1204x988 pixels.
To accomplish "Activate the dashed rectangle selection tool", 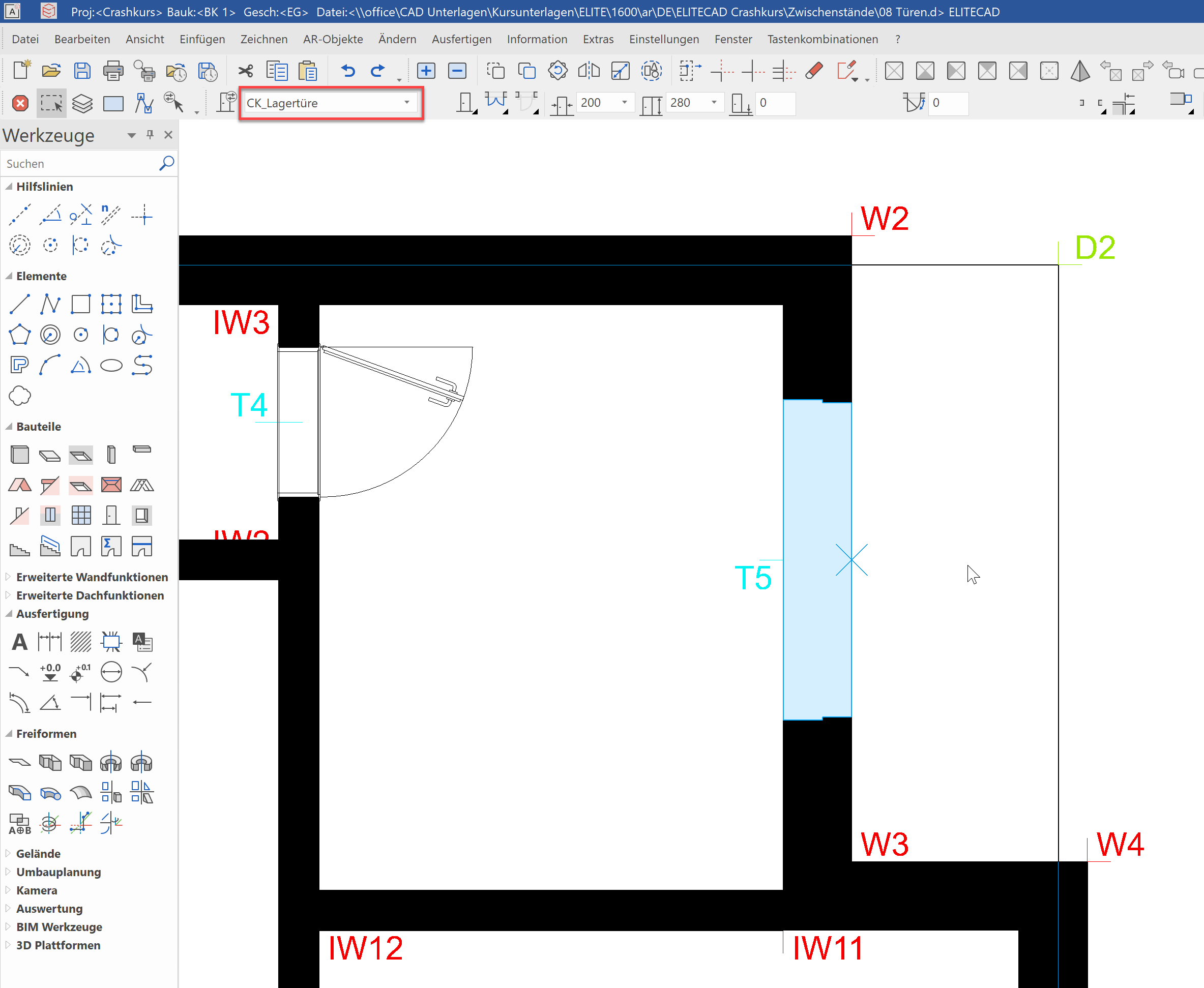I will [x=51, y=103].
